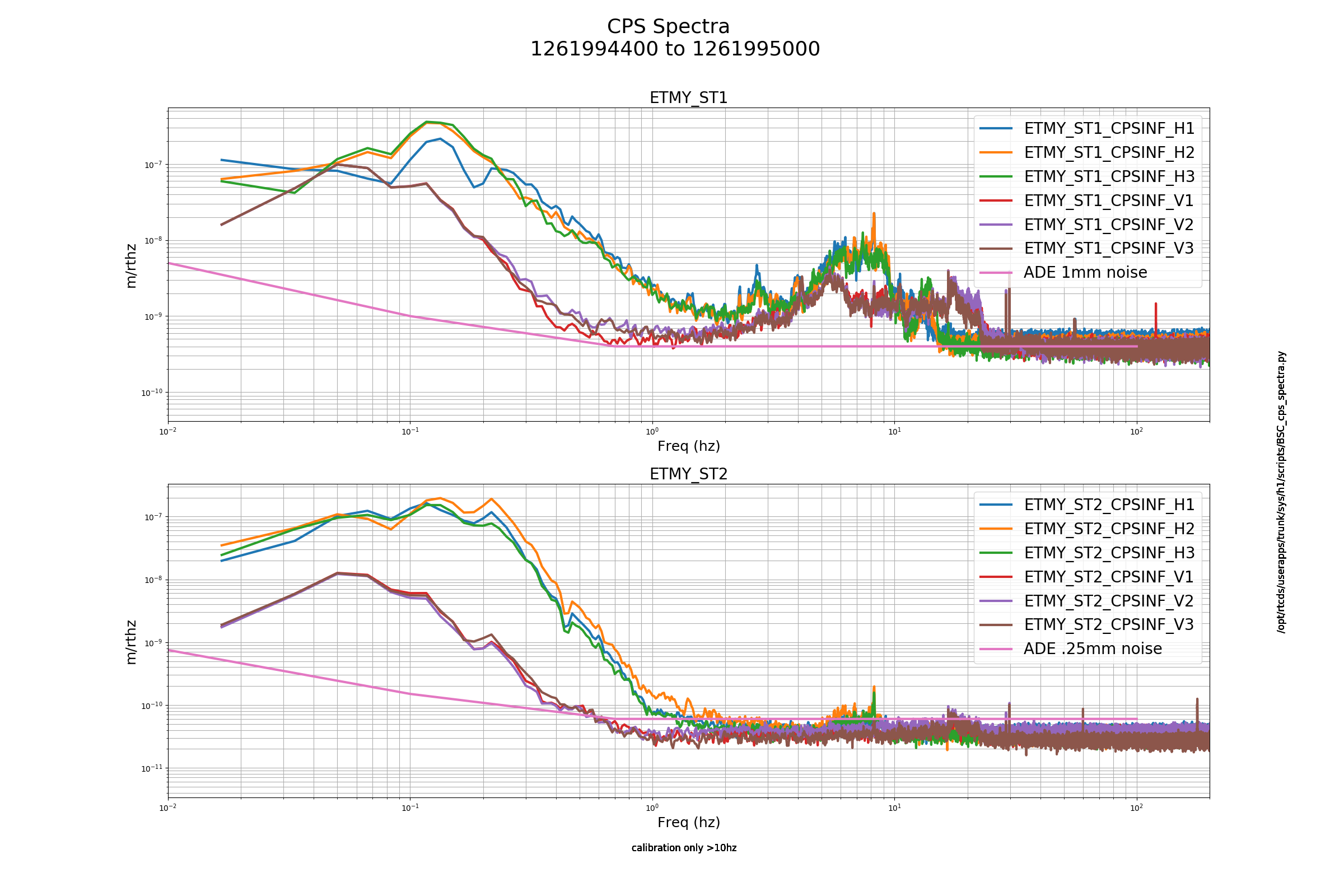Click the ADE 1mm noise legend entry

[x=1063, y=272]
